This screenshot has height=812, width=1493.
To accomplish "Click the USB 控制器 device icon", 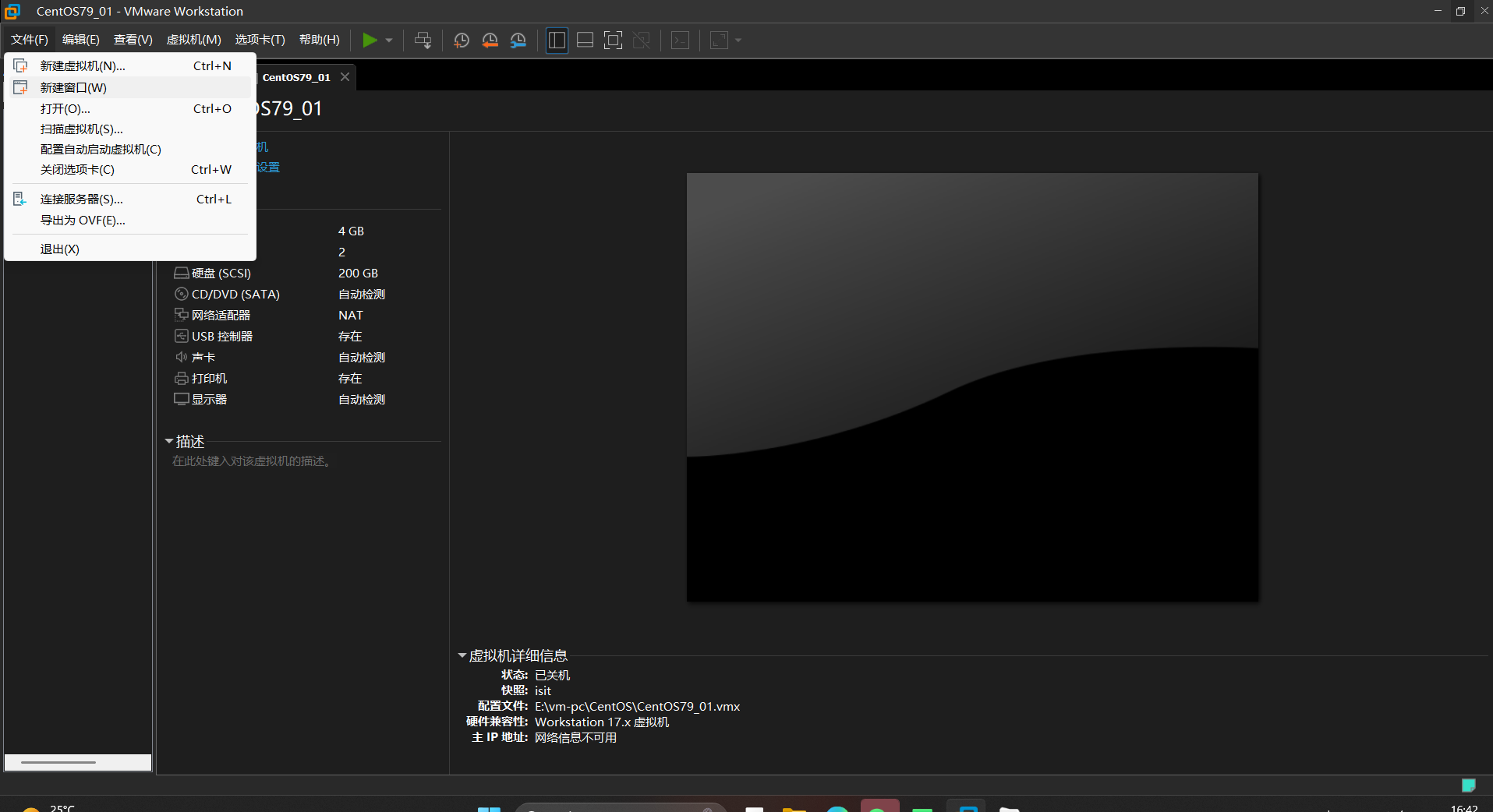I will coord(181,337).
